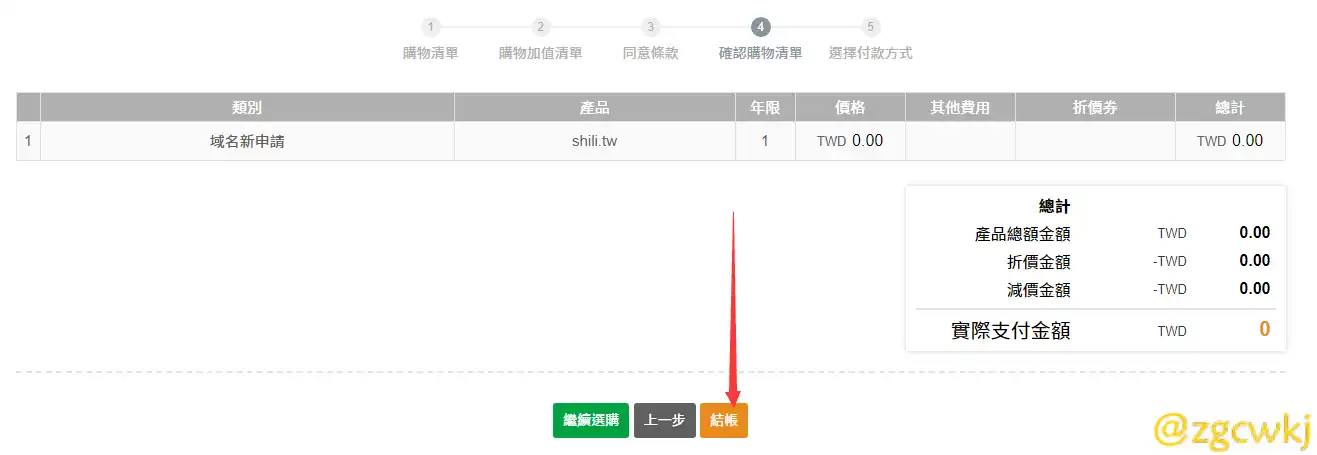Go to the 選擇付款方式 step label
Screen dimensions: 1317x455
[870, 53]
